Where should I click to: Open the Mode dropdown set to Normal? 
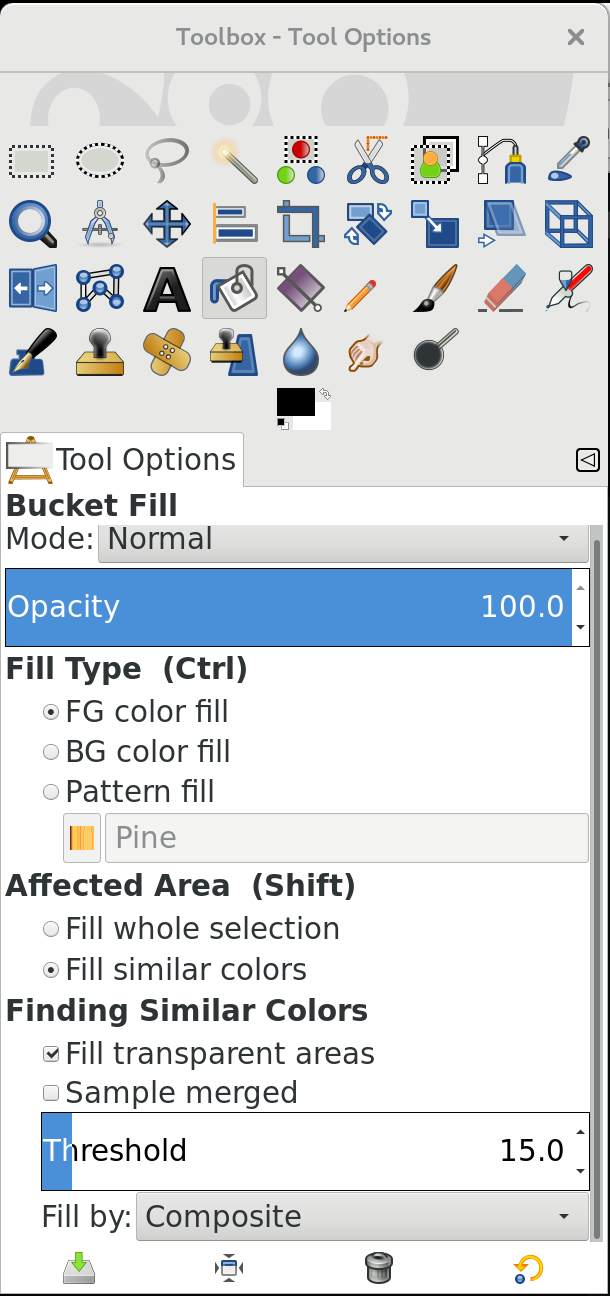pos(342,540)
